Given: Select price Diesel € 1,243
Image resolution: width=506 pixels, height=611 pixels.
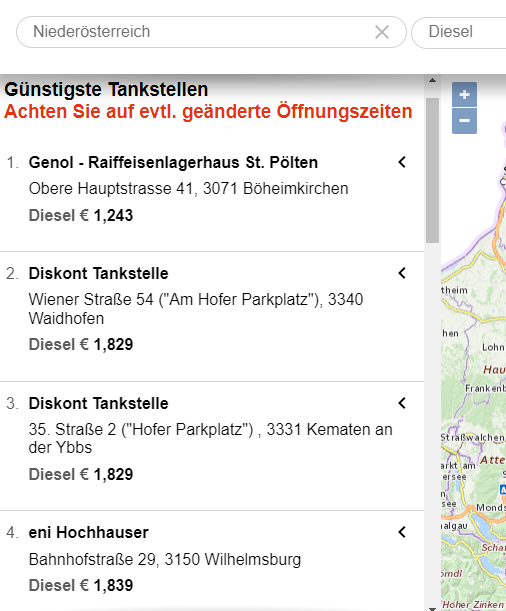Looking at the screenshot, I should pyautogui.click(x=81, y=215).
